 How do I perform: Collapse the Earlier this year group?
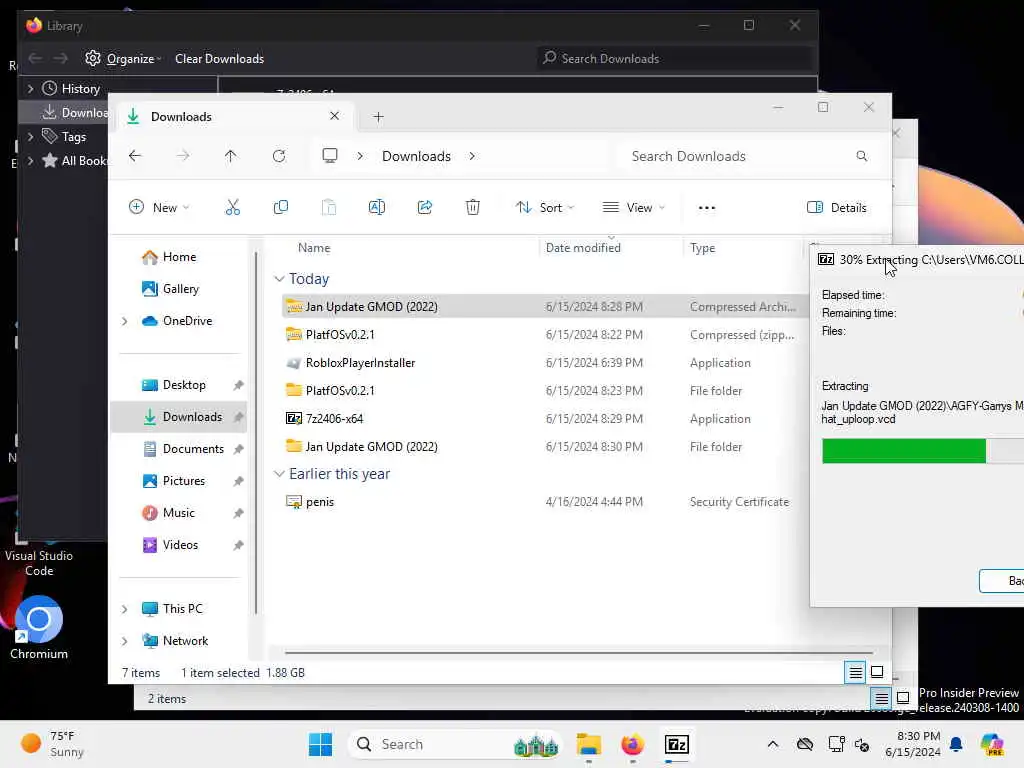[x=280, y=474]
